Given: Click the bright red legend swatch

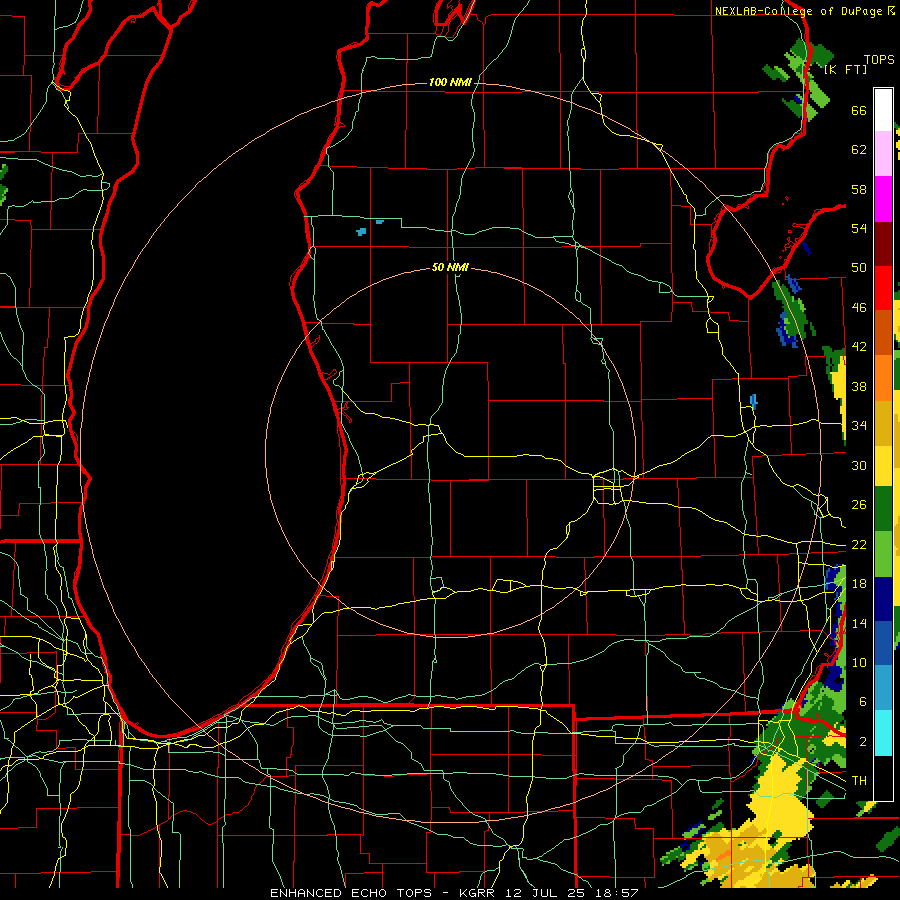Looking at the screenshot, I should pos(883,288).
